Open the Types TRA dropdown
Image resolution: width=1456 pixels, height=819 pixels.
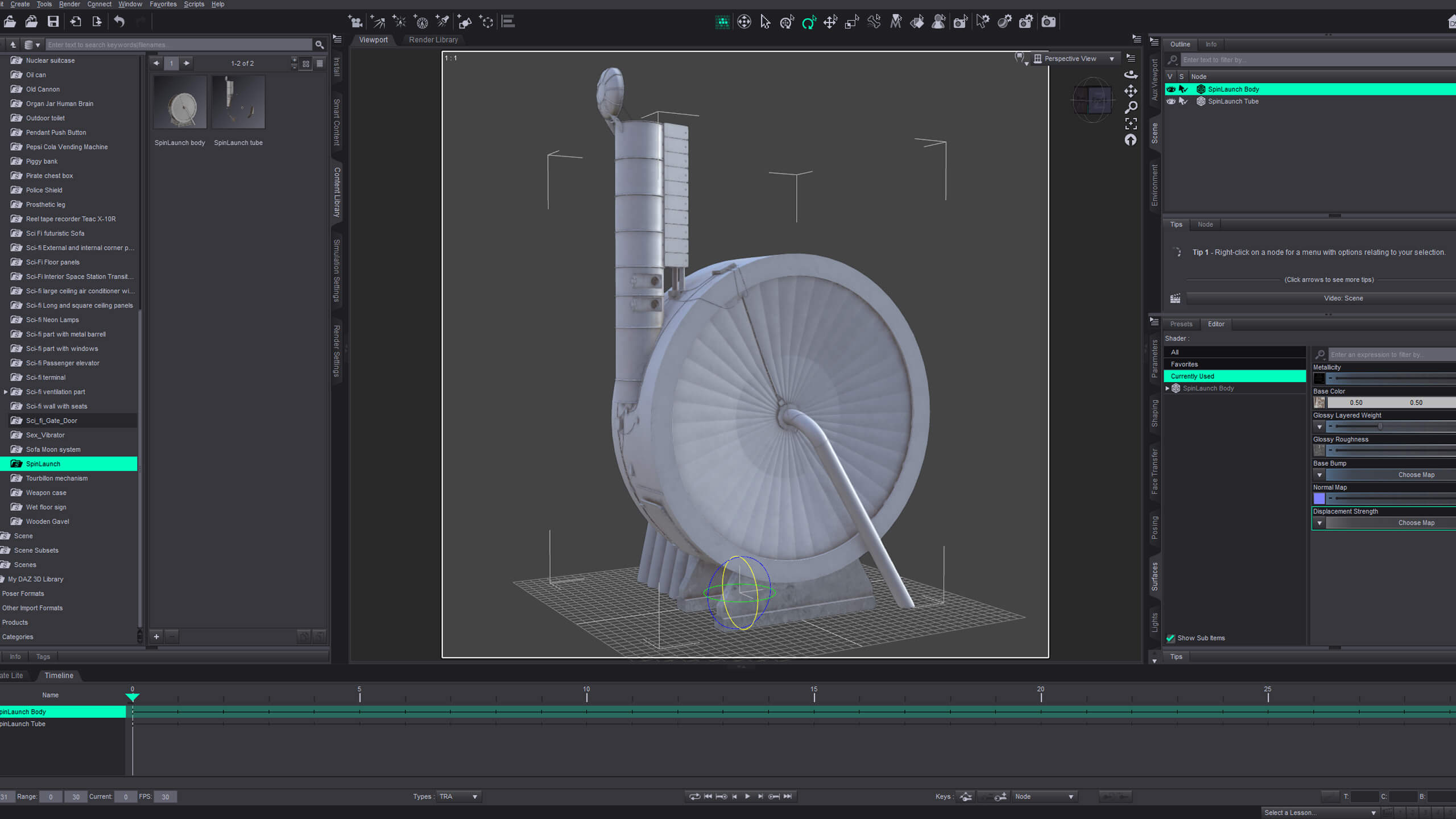(458, 796)
